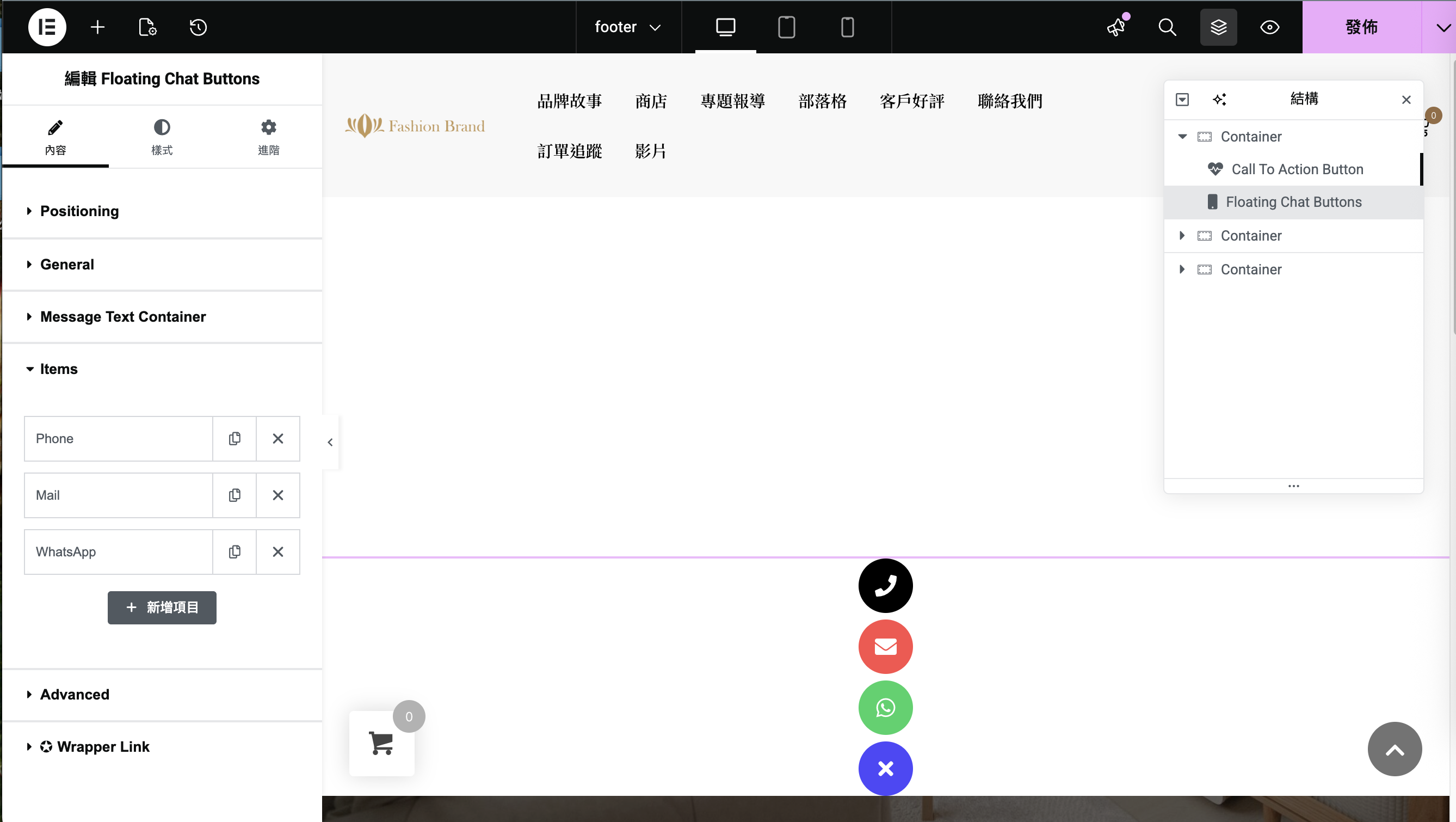
Task: Duplicate the Phone item
Action: [234, 439]
